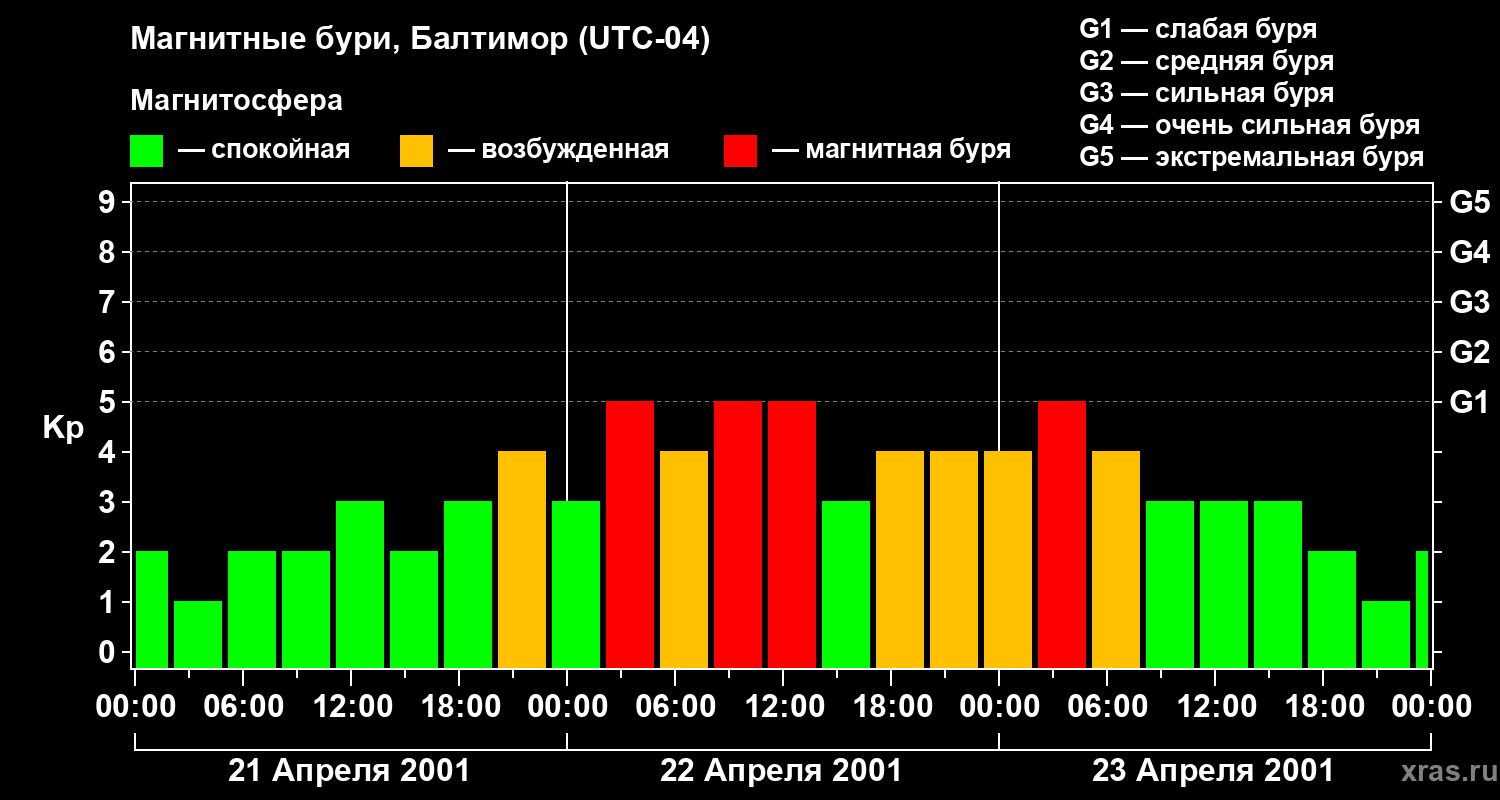The image size is (1500, 800).
Task: Click 'G2 — средняя буря' legend line
Action: coord(1207,61)
